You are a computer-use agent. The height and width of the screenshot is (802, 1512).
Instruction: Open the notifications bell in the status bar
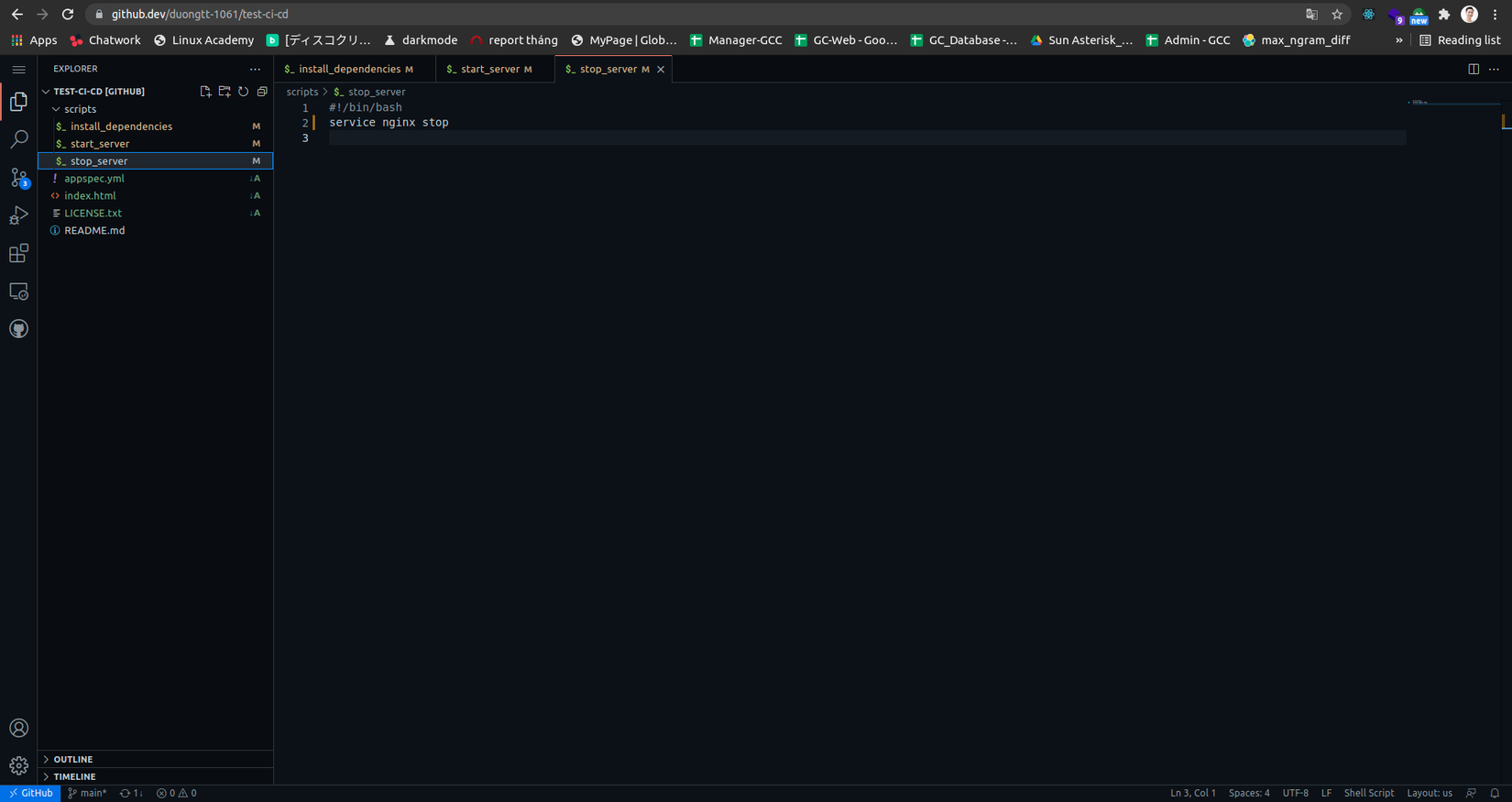(x=1495, y=794)
